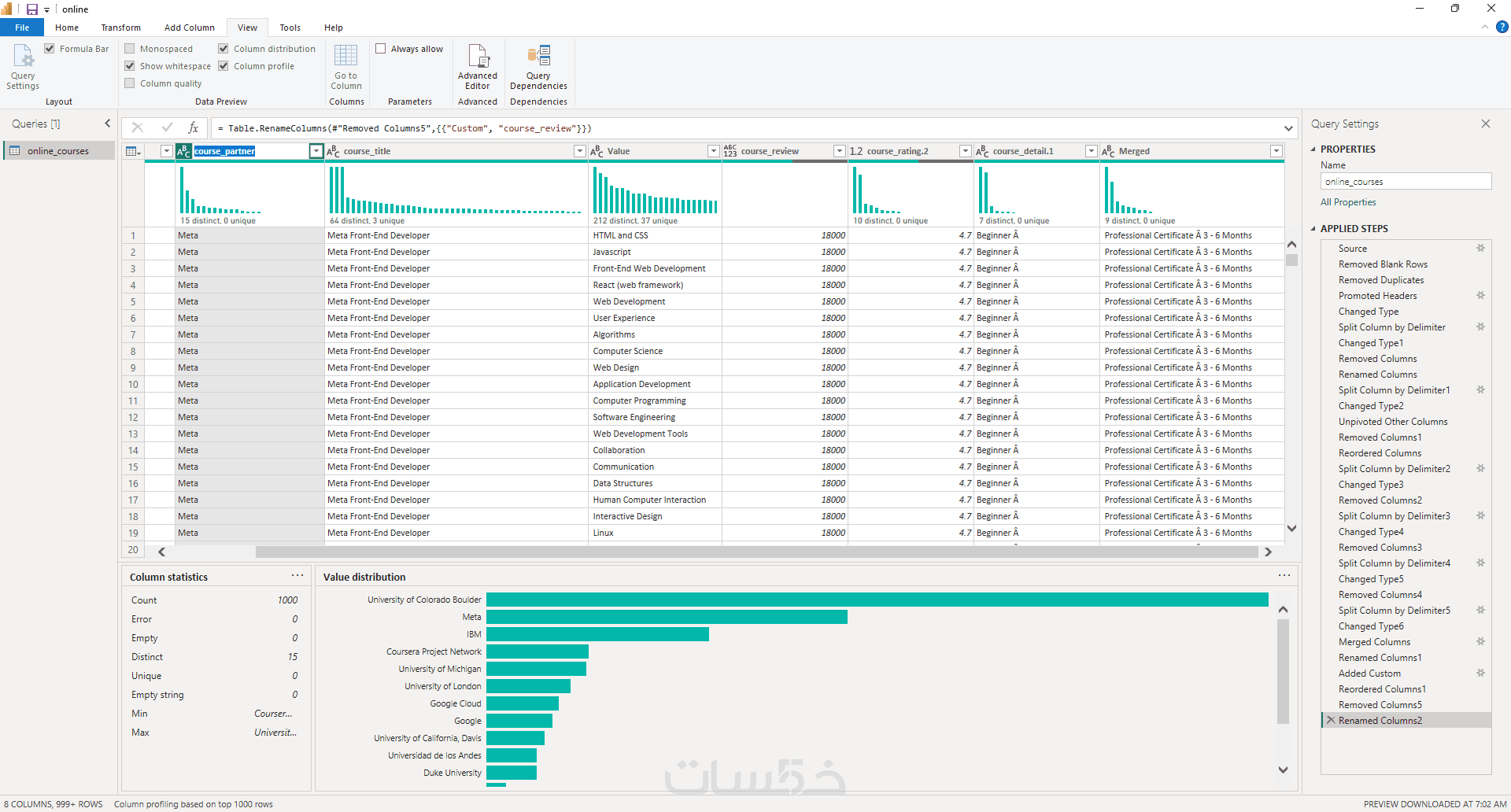Click Go to Column icon

pos(345,56)
